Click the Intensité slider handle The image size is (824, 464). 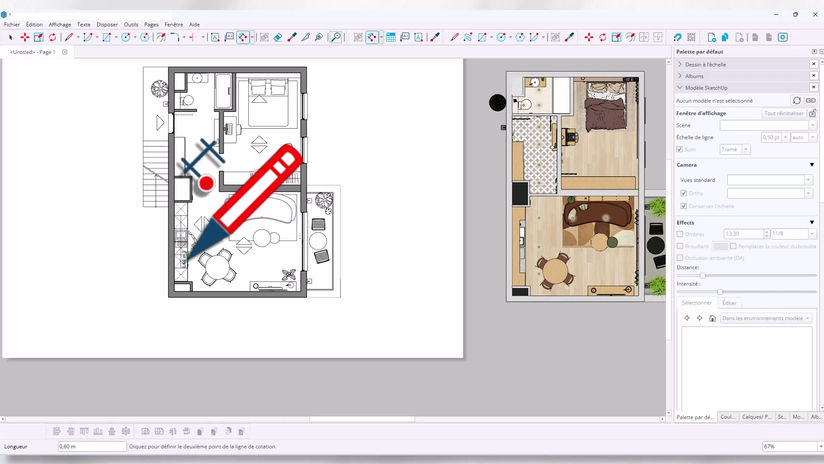coord(720,292)
